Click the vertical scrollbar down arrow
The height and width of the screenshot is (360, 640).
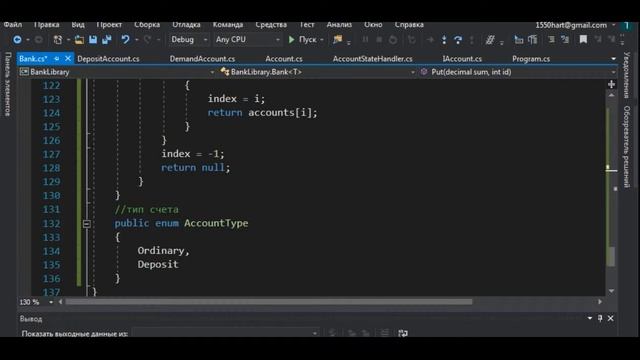tap(611, 291)
